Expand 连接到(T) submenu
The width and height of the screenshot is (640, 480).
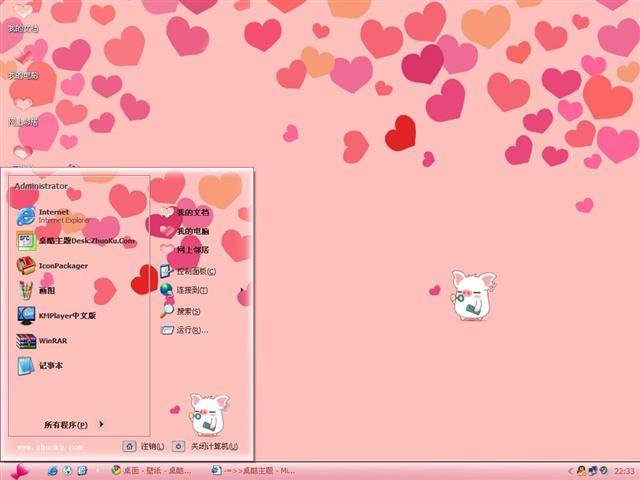pos(184,290)
